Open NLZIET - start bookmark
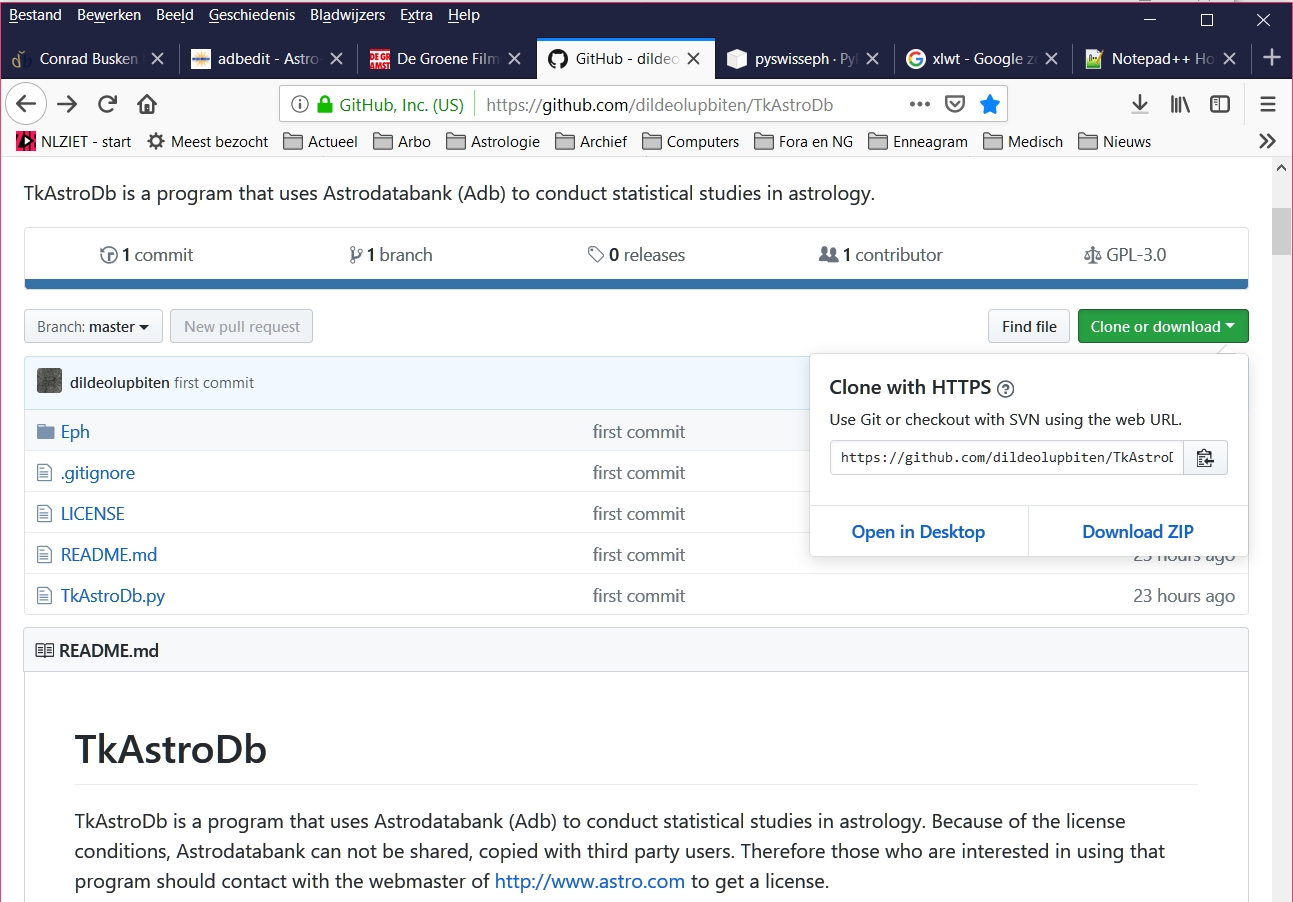The image size is (1293, 902). point(74,141)
